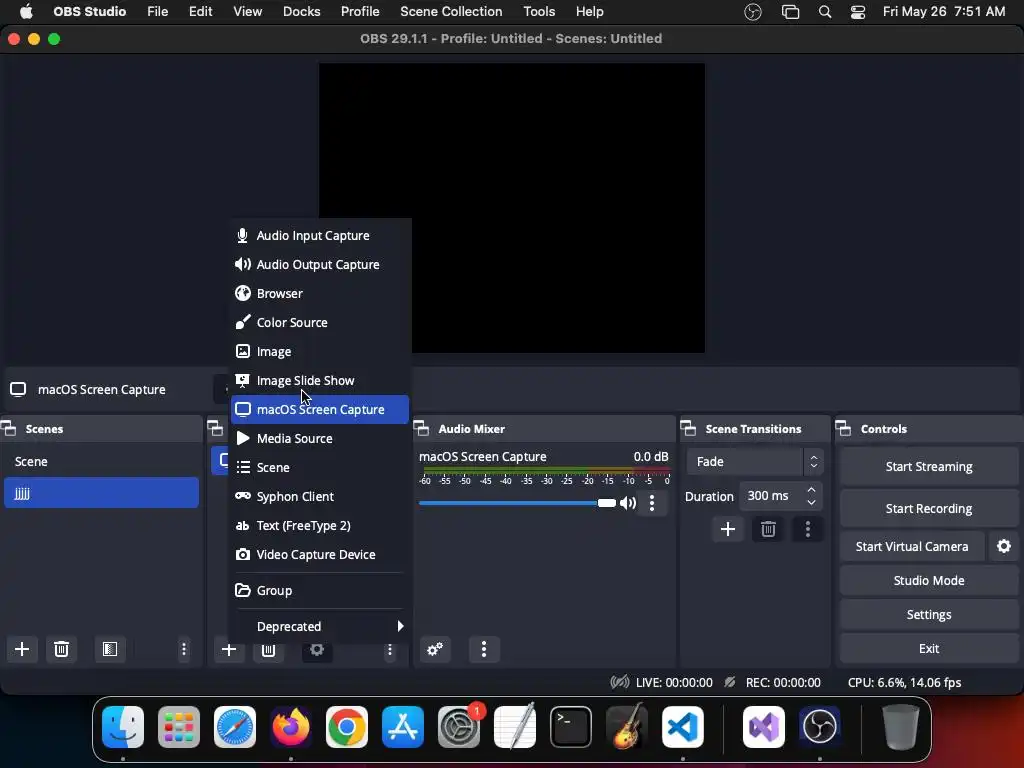
Task: Open Finder from the Dock
Action: click(x=123, y=727)
